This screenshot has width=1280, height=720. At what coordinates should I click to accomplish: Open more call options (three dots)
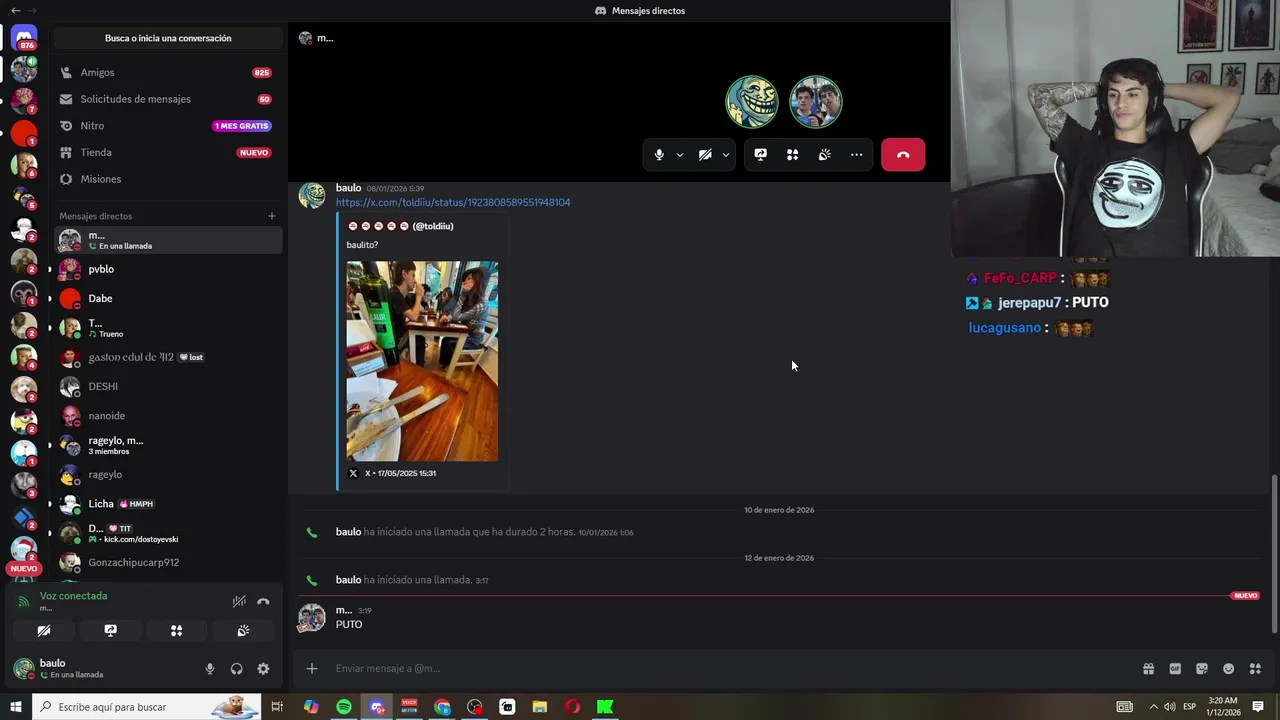click(856, 155)
